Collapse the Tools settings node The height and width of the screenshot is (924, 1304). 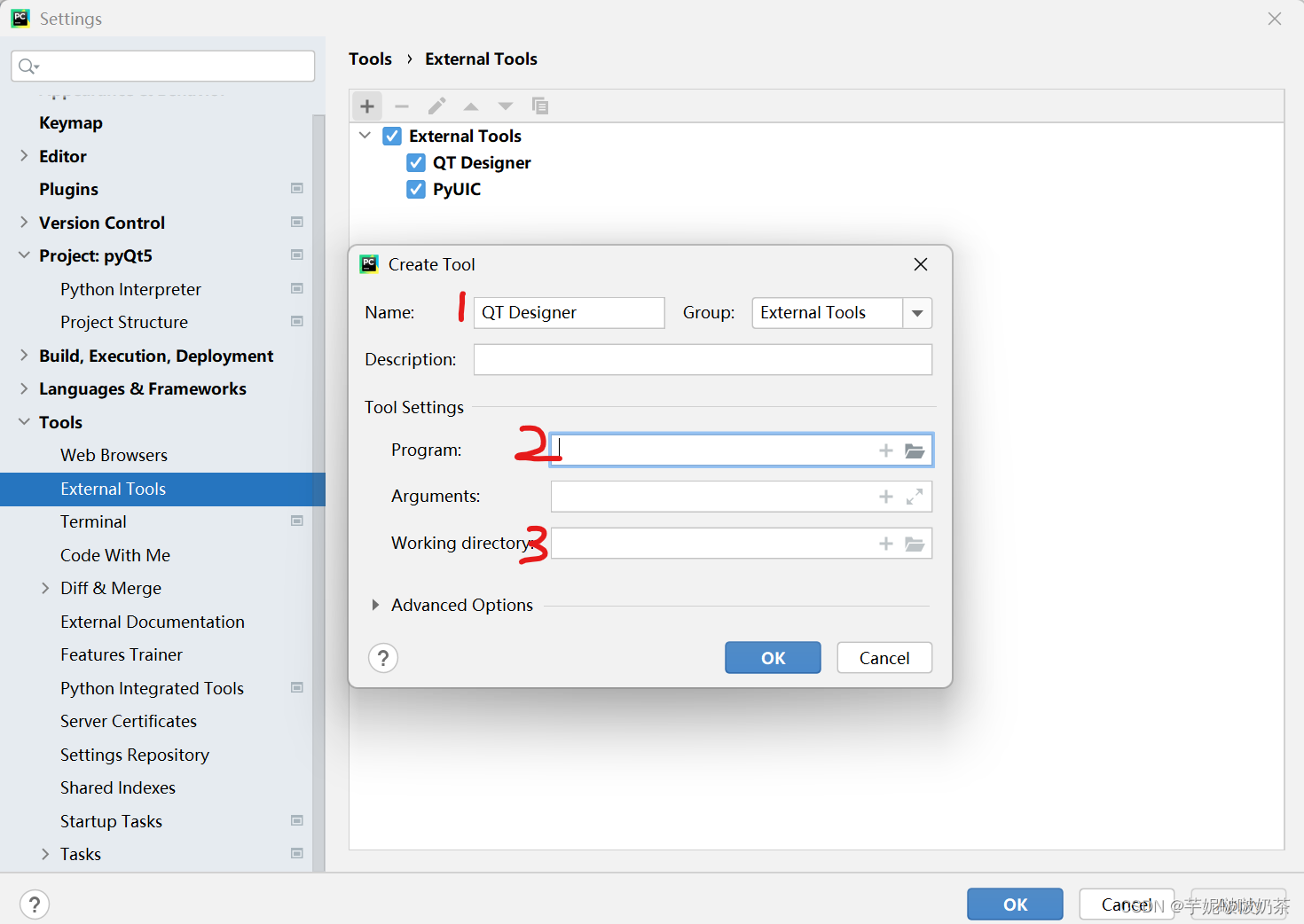[24, 421]
